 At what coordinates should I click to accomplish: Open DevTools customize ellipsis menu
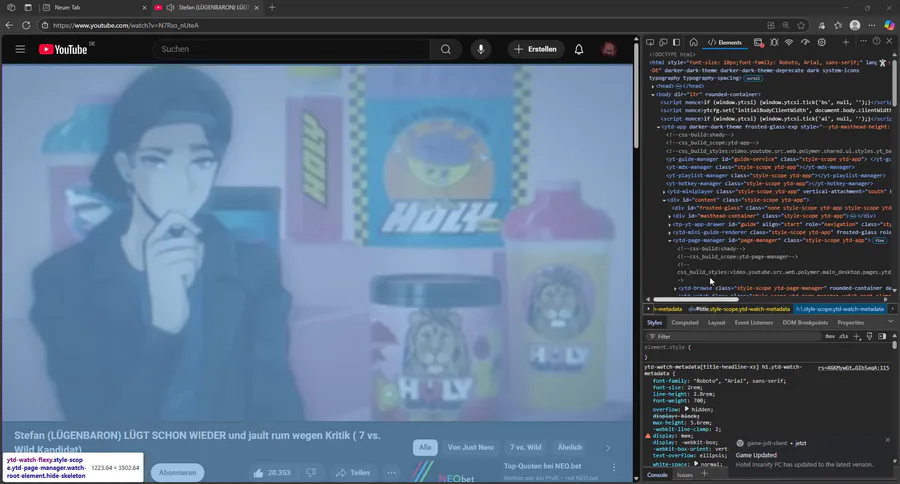click(863, 41)
